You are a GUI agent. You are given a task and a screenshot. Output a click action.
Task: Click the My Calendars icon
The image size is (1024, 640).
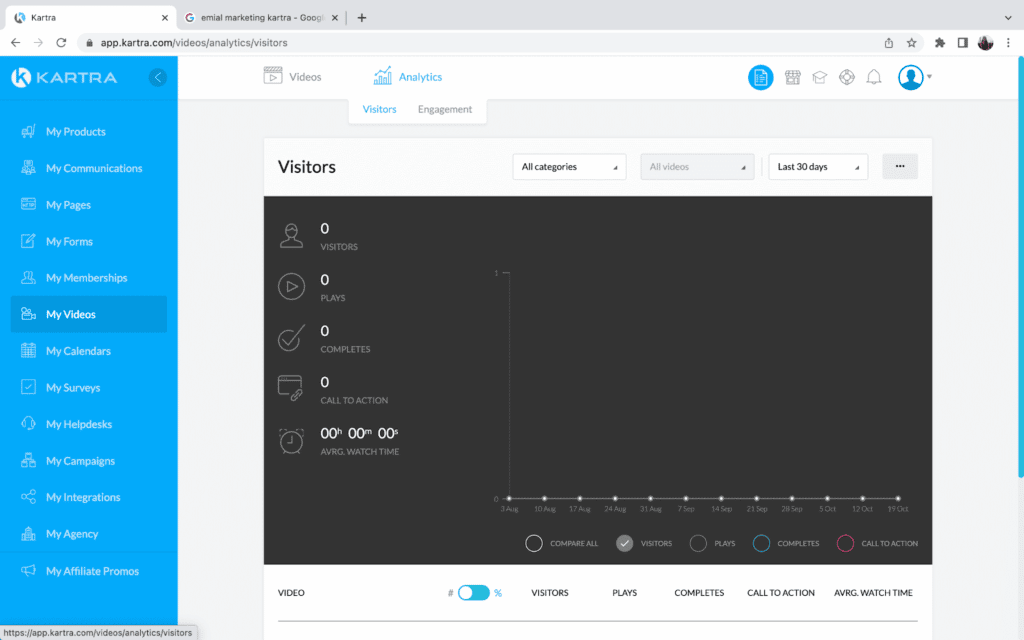[28, 351]
